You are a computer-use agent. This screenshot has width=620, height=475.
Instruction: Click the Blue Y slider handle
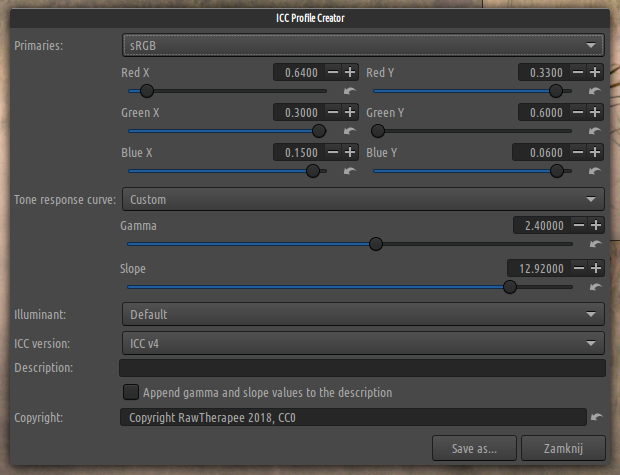point(557,171)
